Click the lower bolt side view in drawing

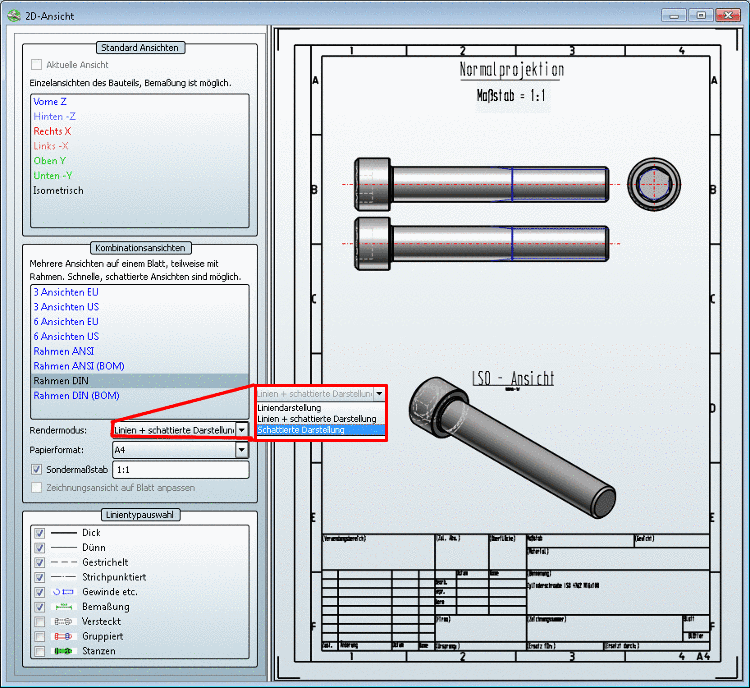click(482, 244)
